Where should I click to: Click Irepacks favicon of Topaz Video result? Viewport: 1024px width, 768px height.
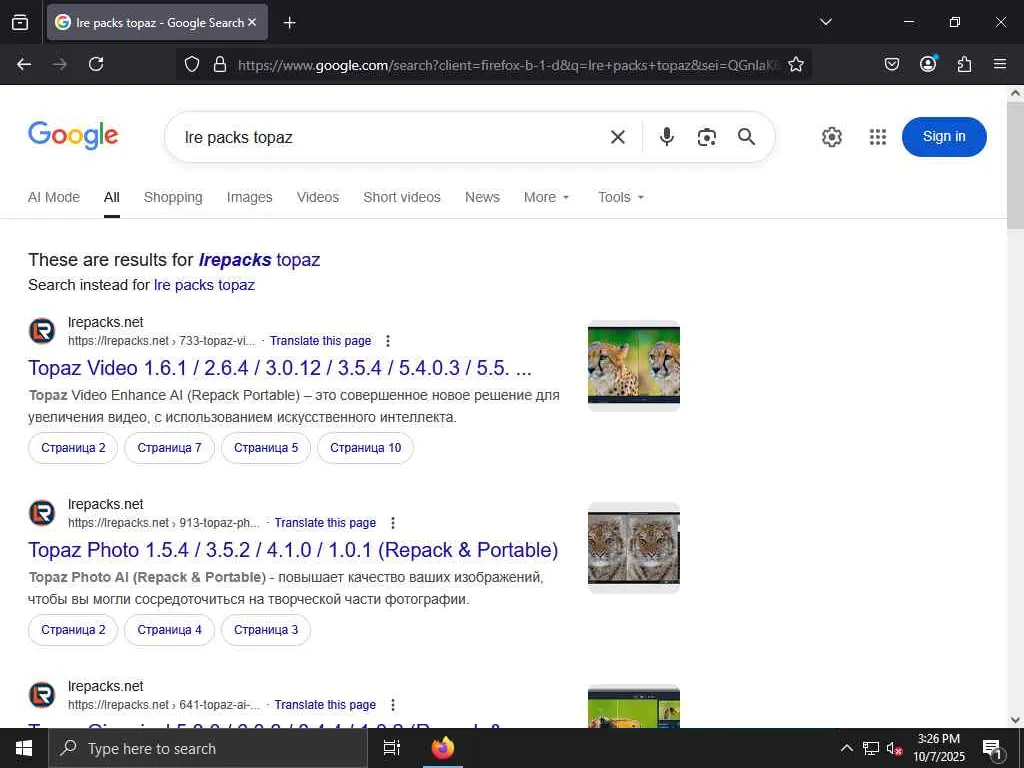[x=42, y=331]
